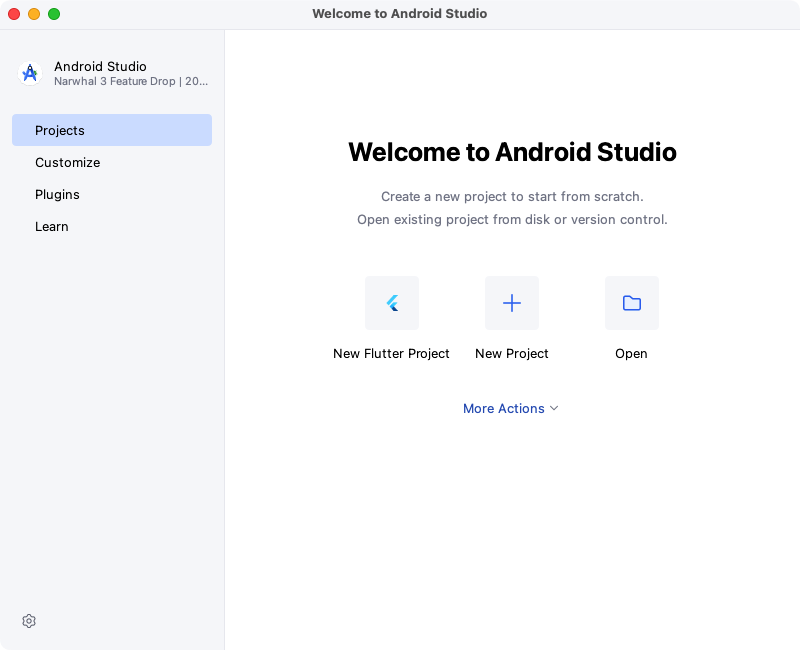Click the Narwhal 3 Feature Drop version text
Screen dimensions: 800x650
[x=131, y=81]
